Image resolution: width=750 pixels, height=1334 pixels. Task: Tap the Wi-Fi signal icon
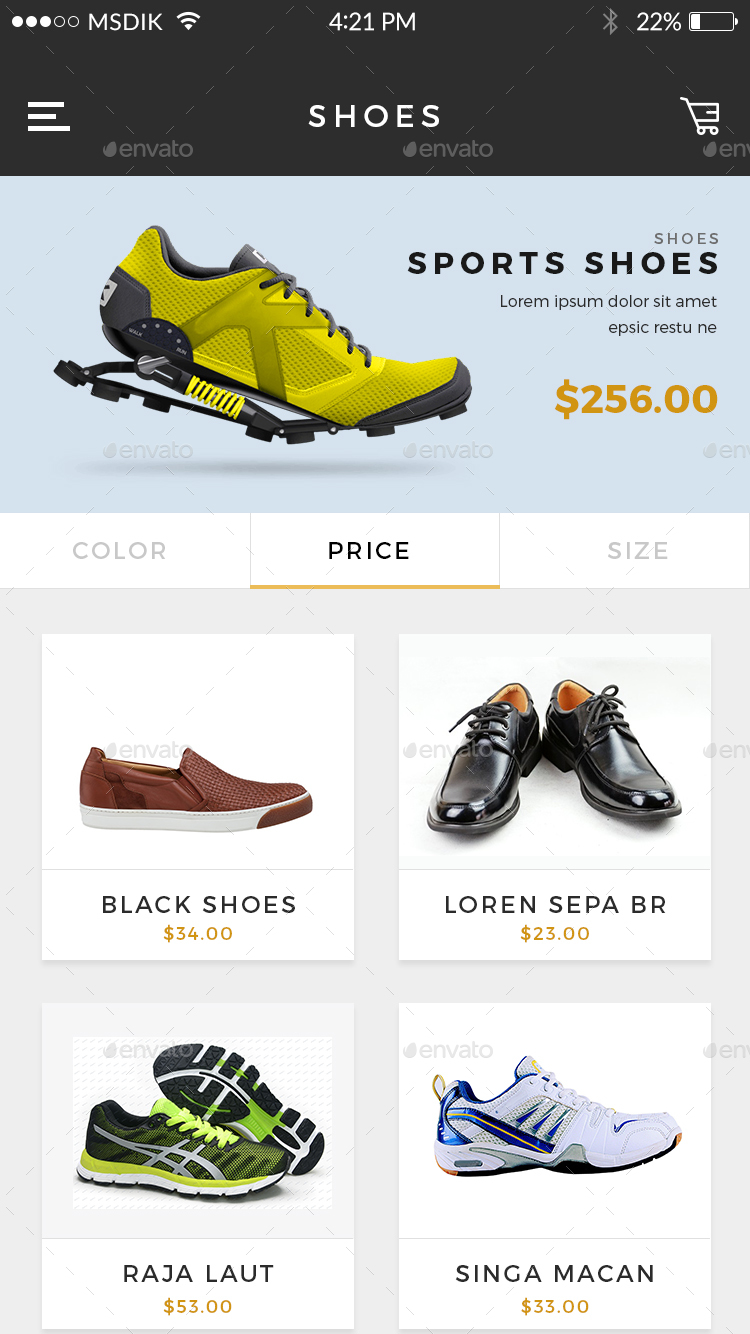click(188, 21)
